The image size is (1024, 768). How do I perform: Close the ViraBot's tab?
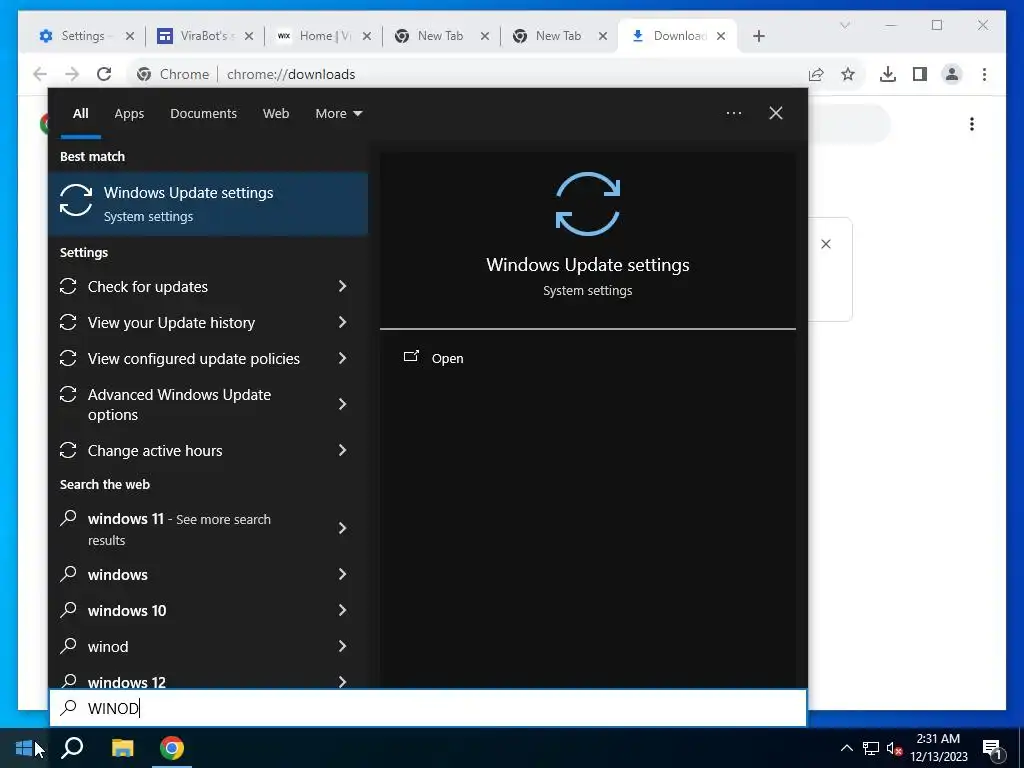(249, 36)
